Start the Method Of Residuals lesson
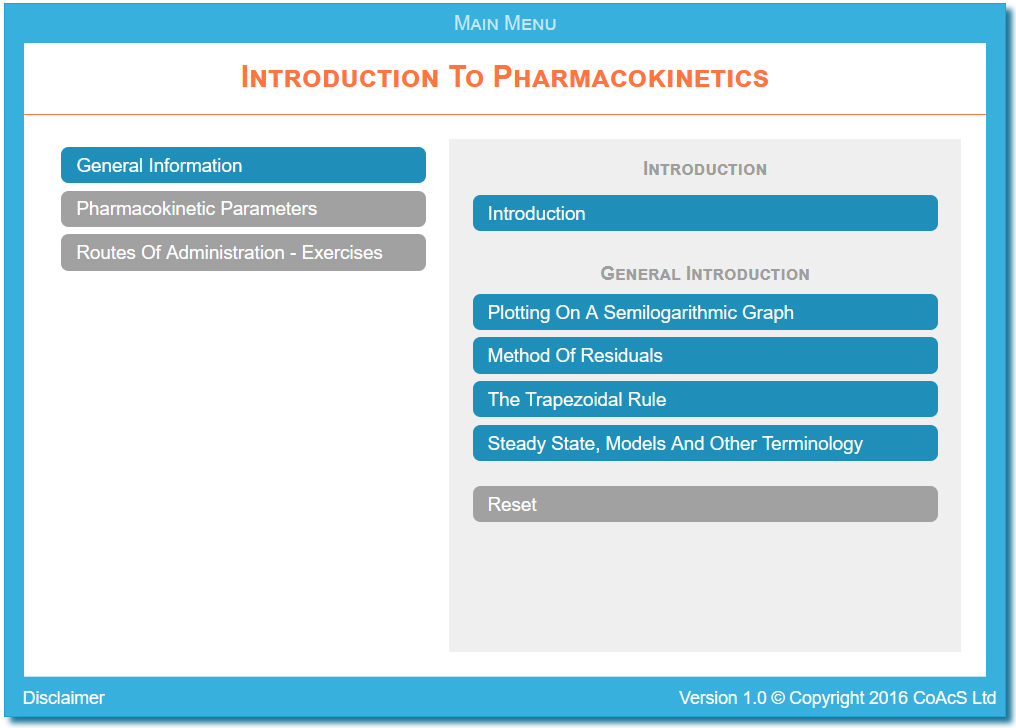 tap(705, 356)
